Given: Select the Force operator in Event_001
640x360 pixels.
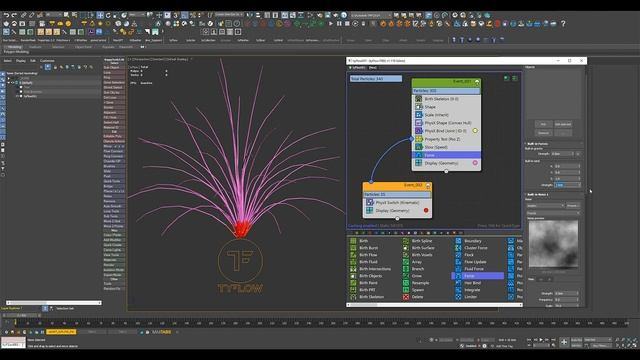Looking at the screenshot, I should coord(446,155).
